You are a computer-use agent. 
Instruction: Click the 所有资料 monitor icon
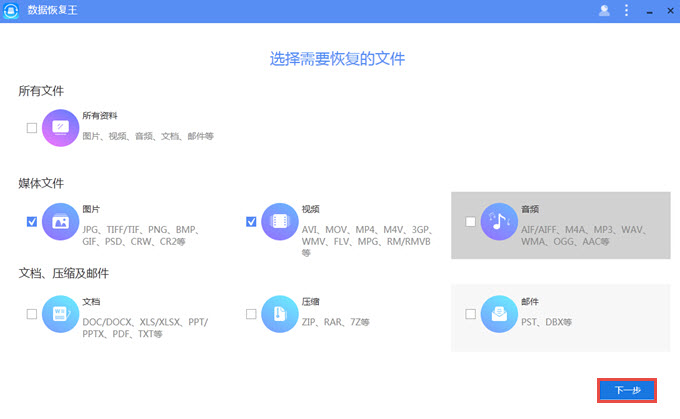60,127
